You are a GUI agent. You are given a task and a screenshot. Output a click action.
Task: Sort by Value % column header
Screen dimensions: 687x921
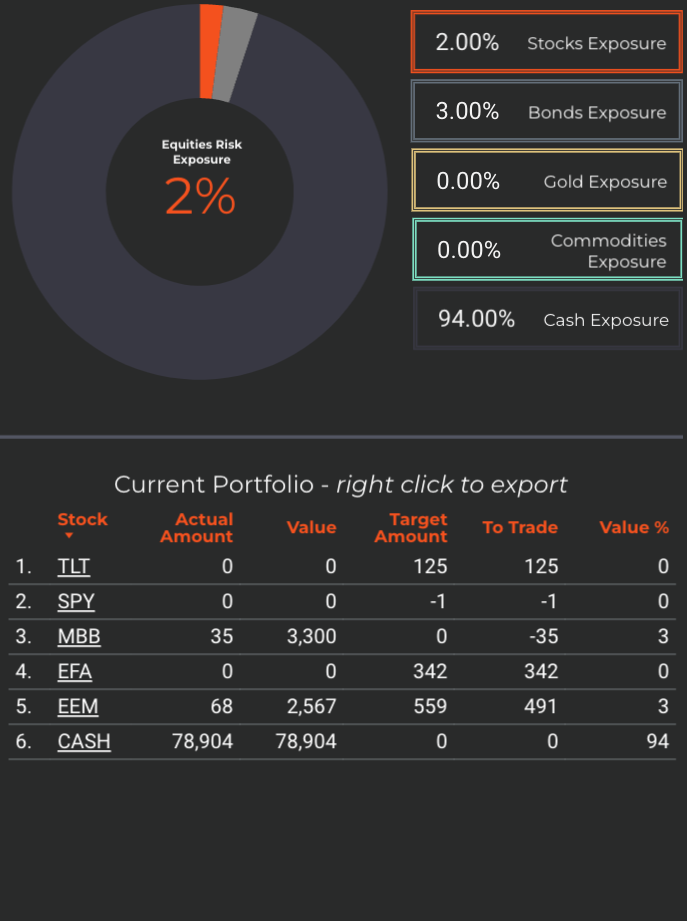634,527
